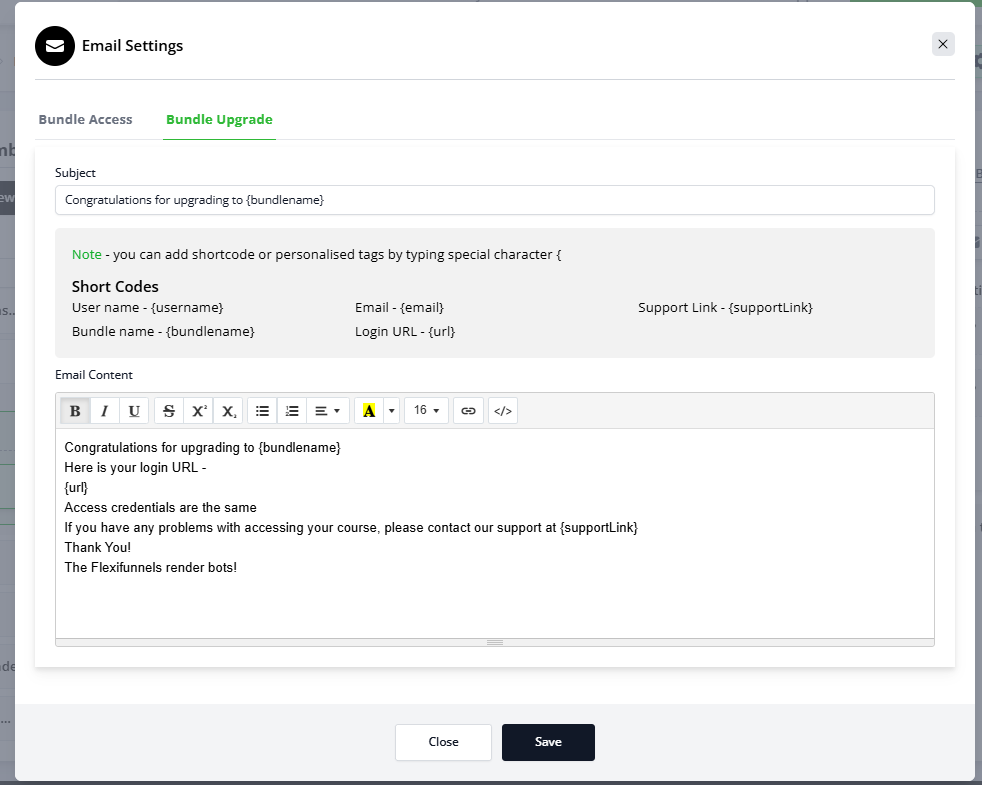Click the 'Login URL - {url}' shortcode

[x=405, y=331]
